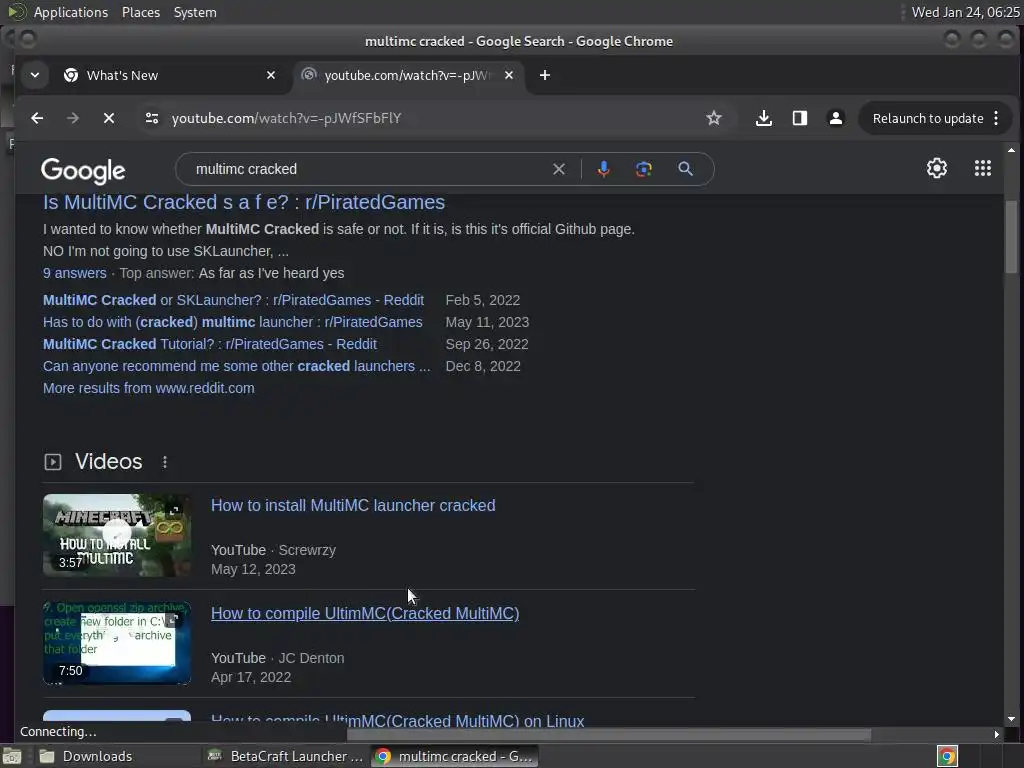Open the site information icon in the address bar
Screen dimensions: 1024x768
tap(152, 118)
